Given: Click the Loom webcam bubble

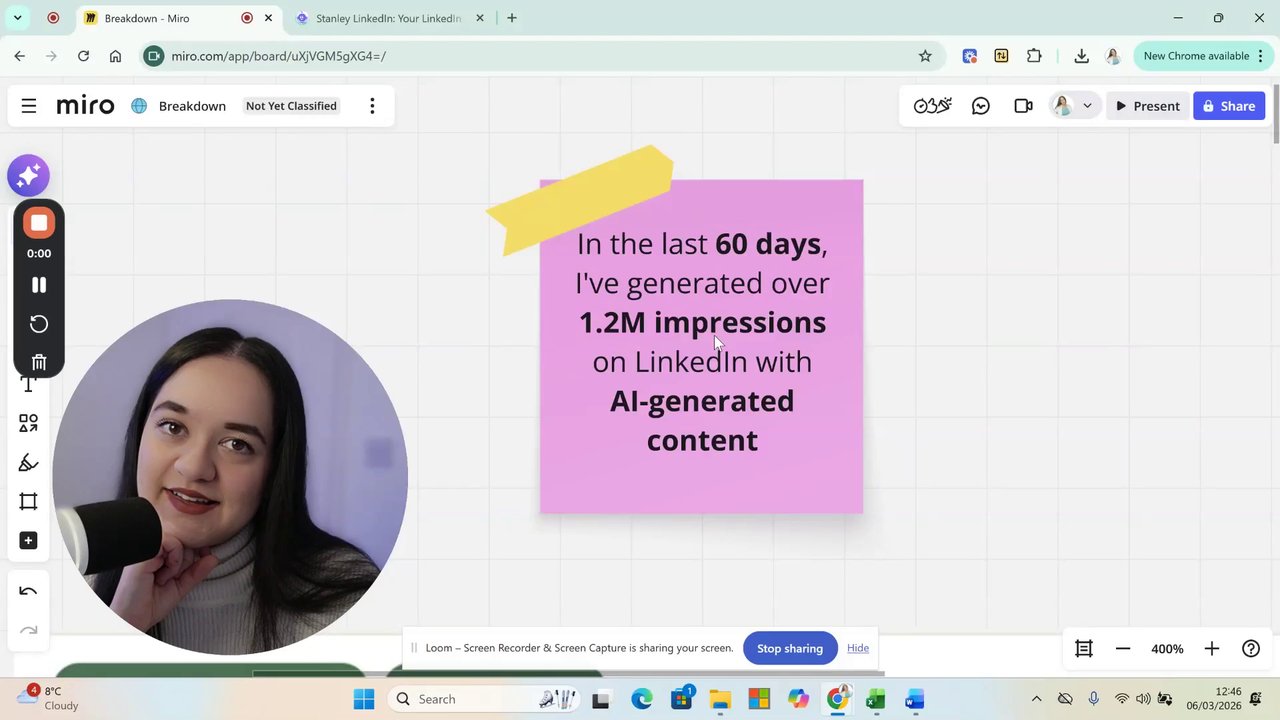Looking at the screenshot, I should 230,477.
